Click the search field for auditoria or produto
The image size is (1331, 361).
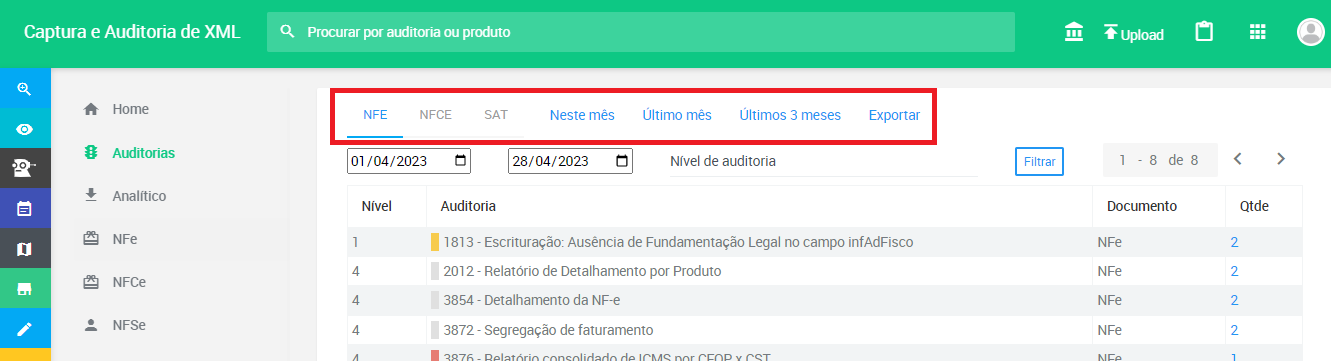(x=641, y=32)
